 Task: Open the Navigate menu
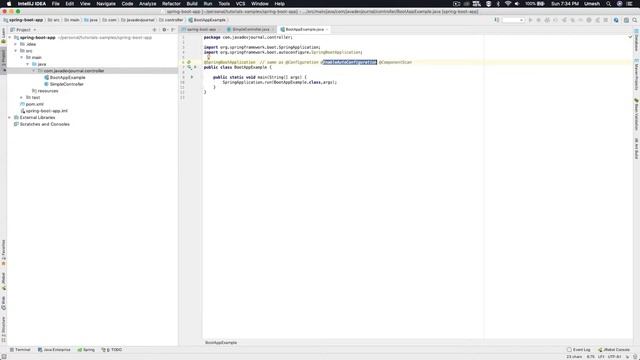tap(106, 4)
